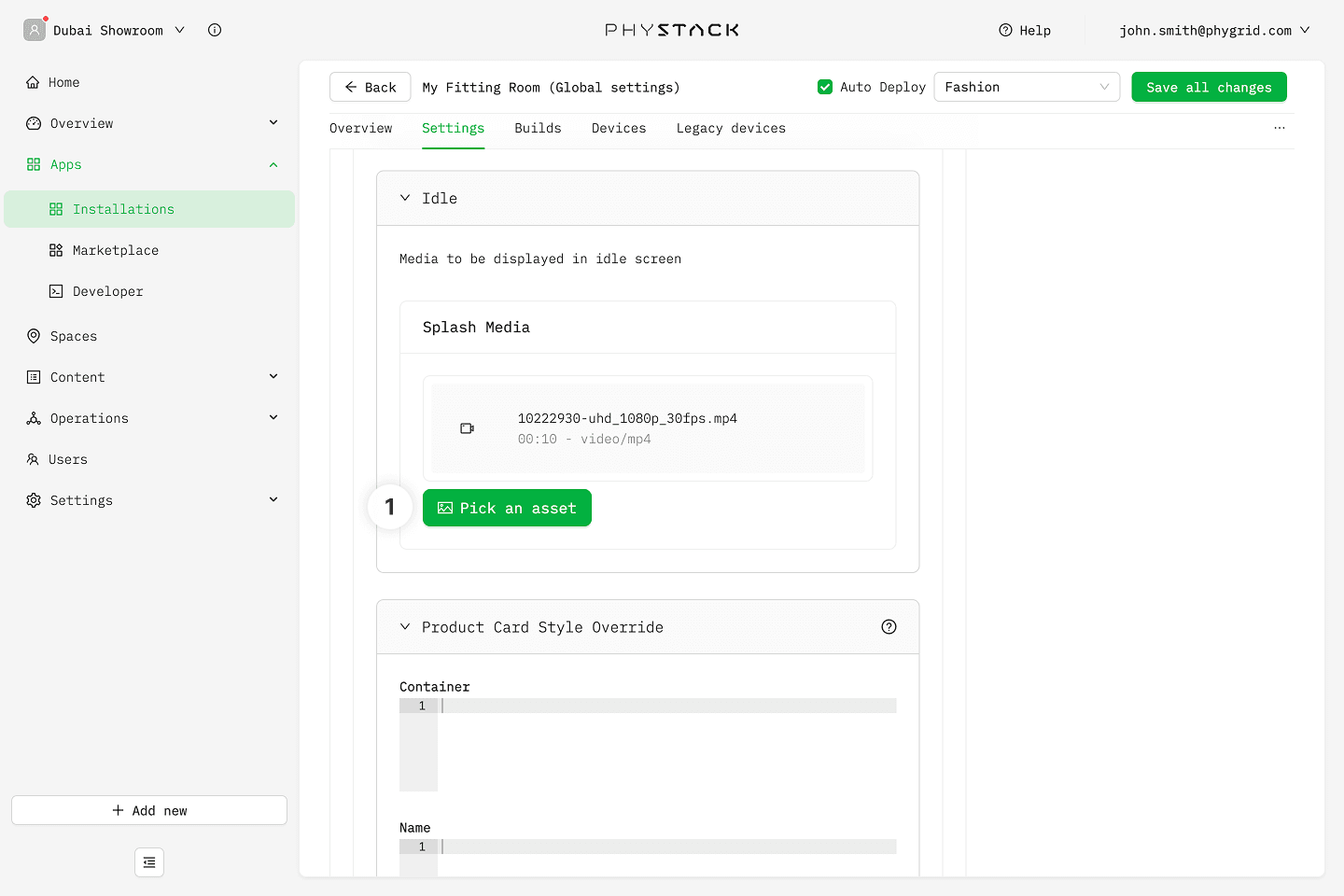Open the Legacy devices tab

point(731,128)
